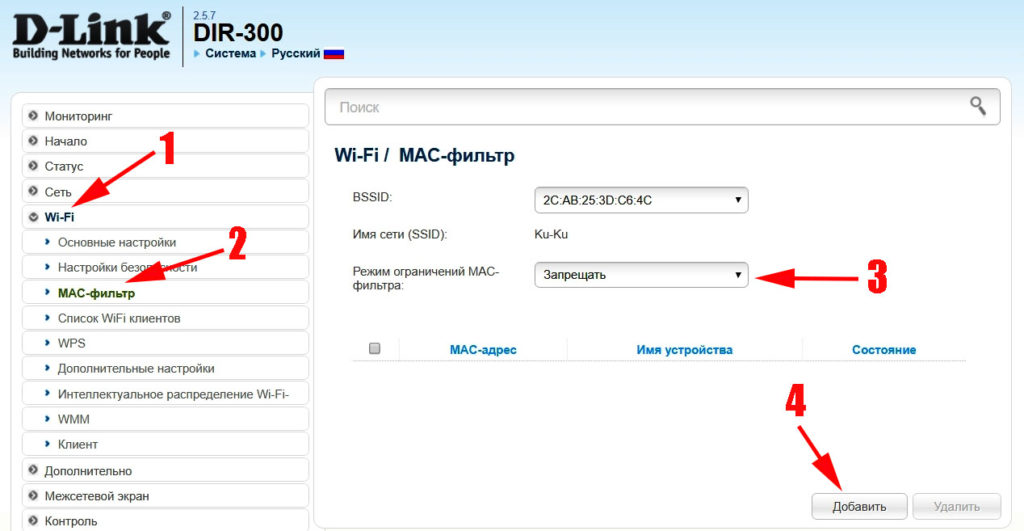
Task: Open the WMM submenu item
Action: click(x=165, y=419)
